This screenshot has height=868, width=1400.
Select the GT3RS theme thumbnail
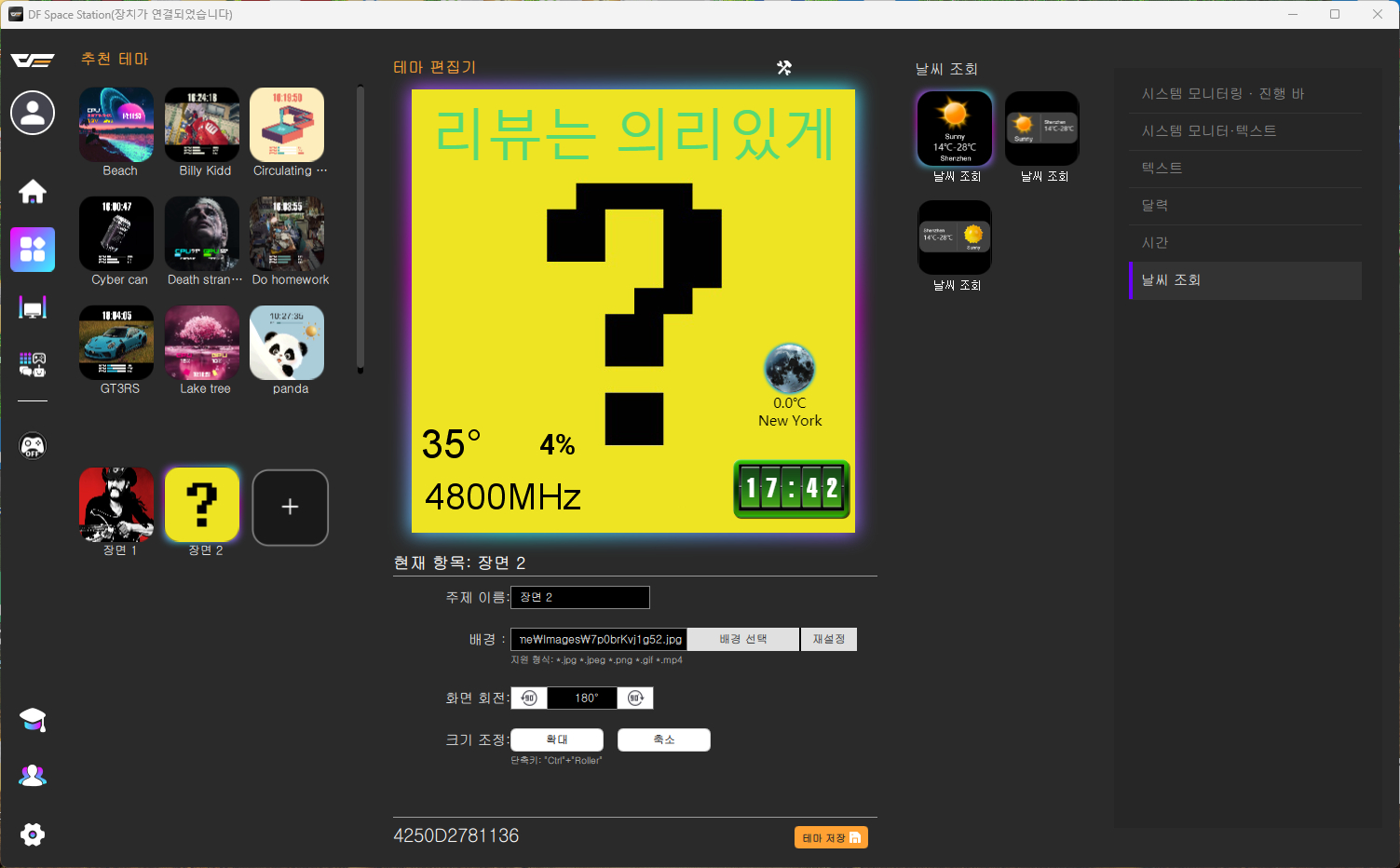tap(116, 343)
